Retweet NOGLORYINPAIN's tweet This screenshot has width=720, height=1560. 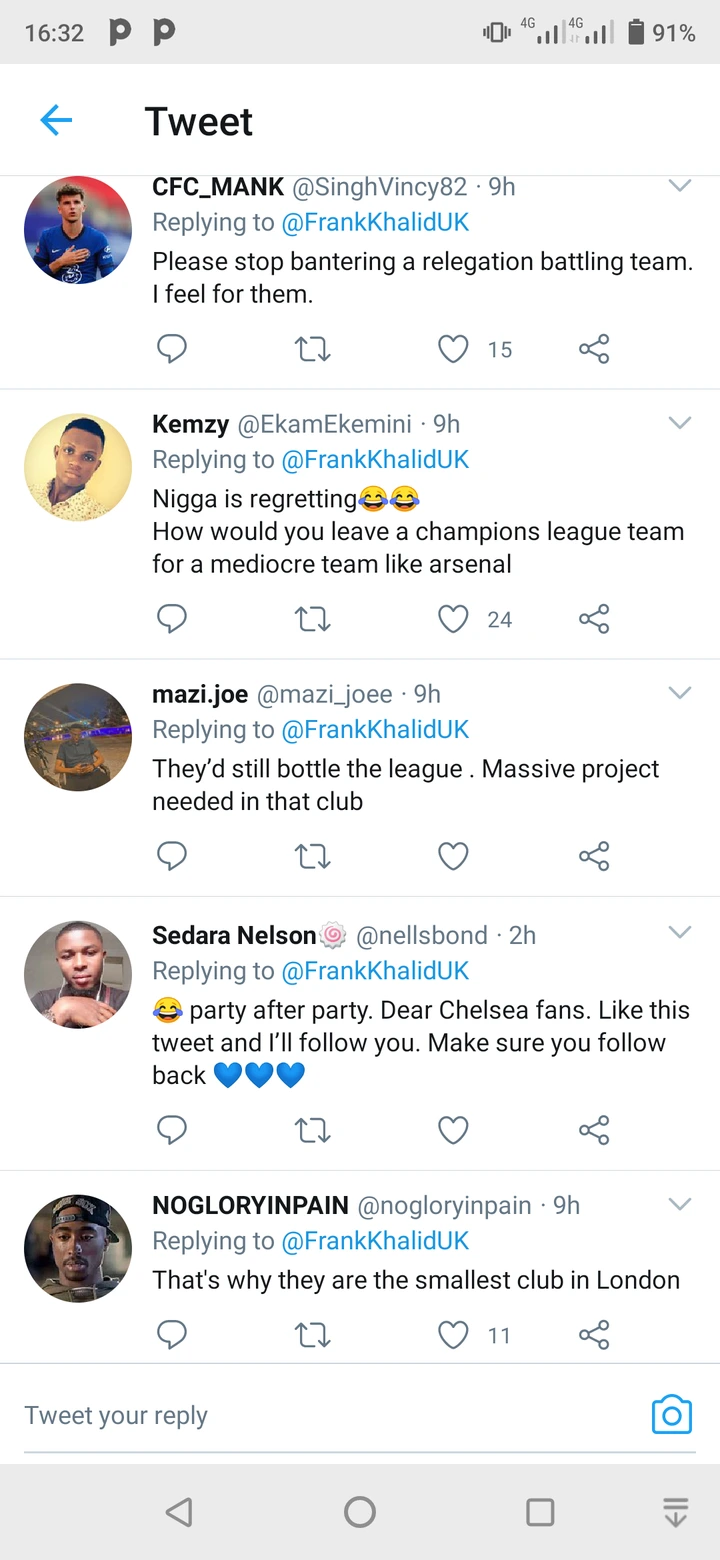[313, 1335]
